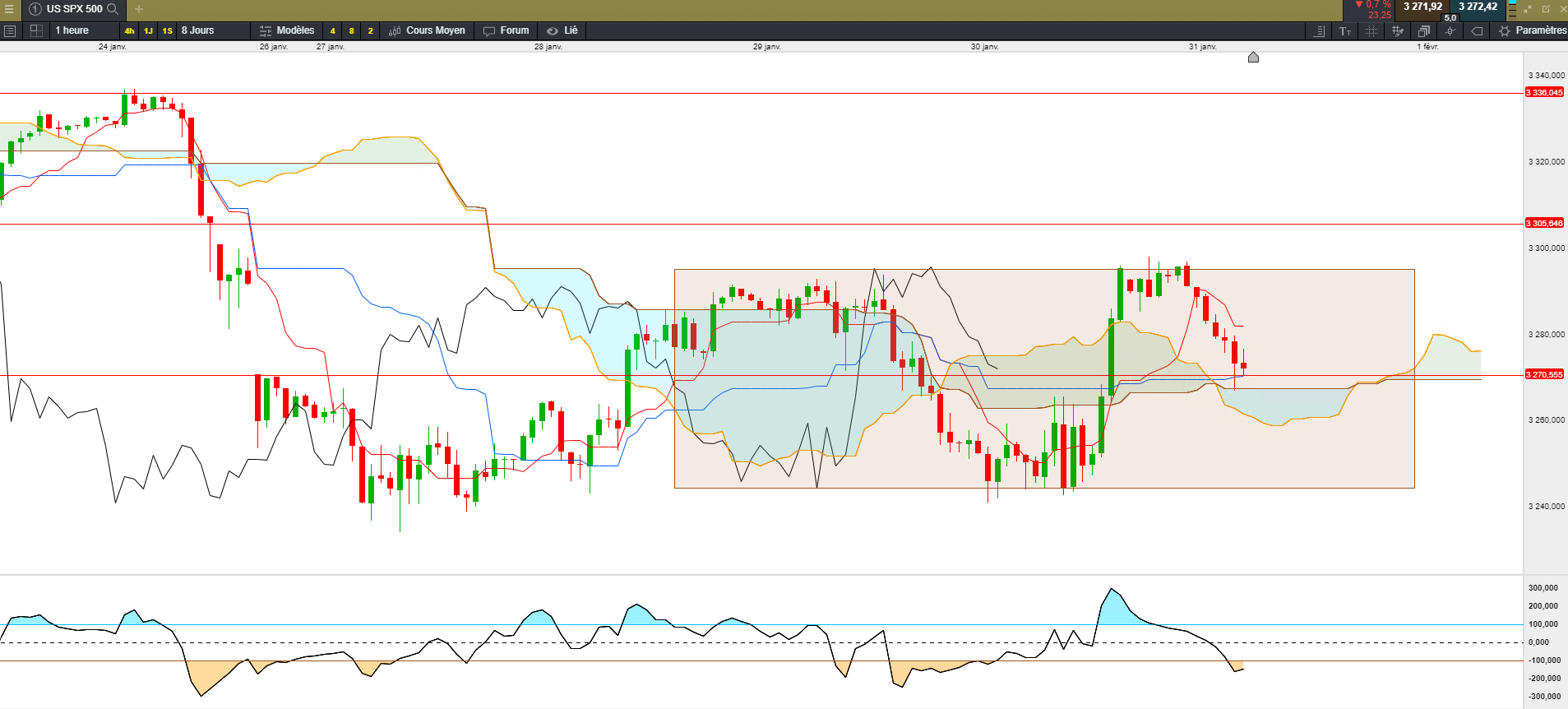Click the 29 janv. date label

[767, 47]
